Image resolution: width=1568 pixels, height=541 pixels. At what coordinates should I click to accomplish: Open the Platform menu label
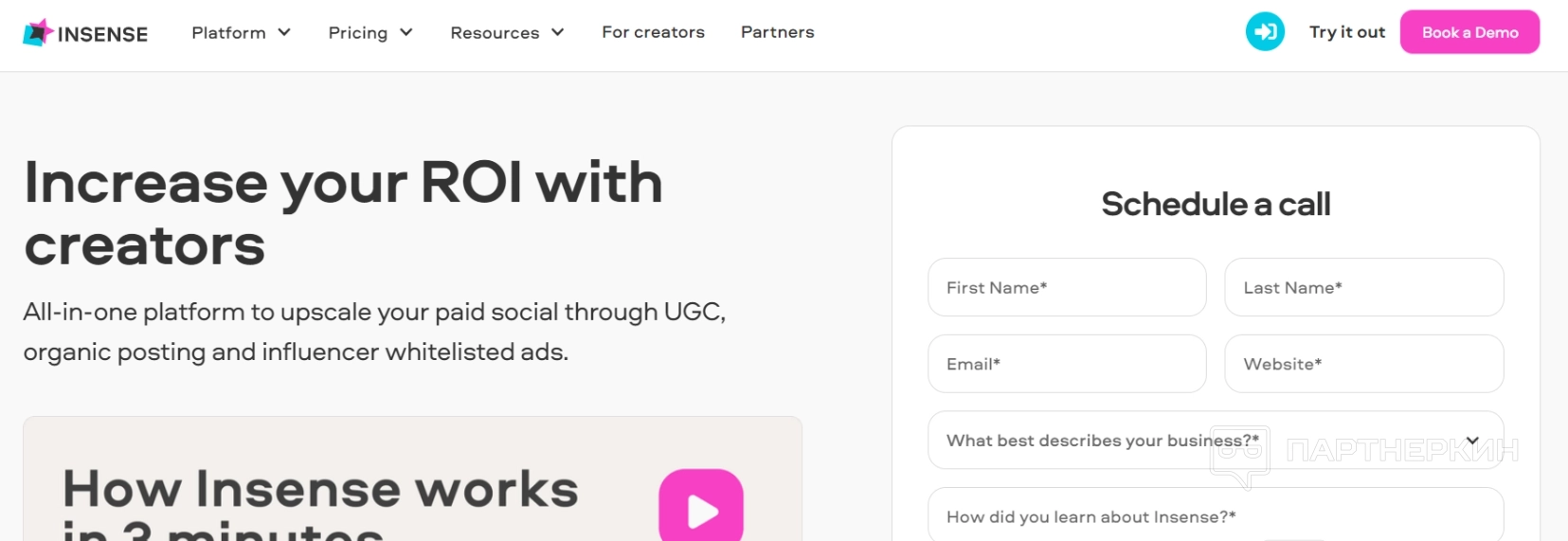pos(228,32)
